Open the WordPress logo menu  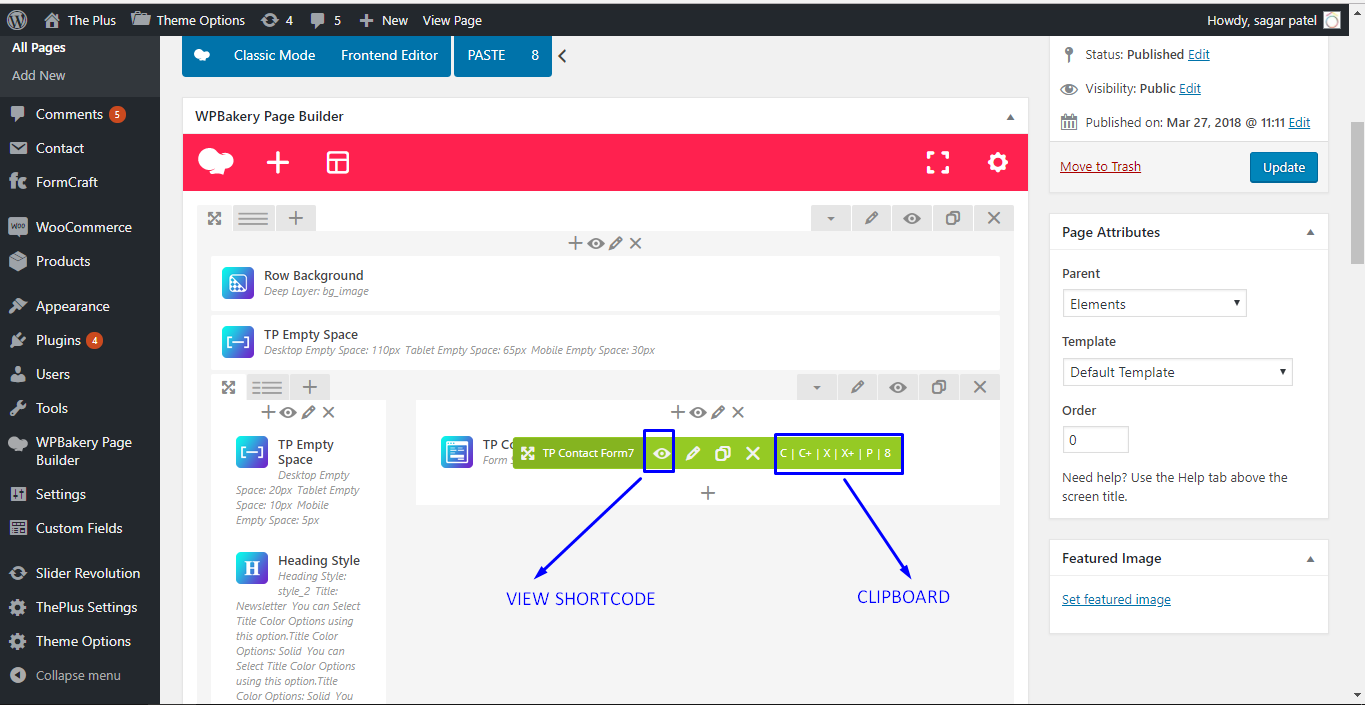click(x=17, y=19)
